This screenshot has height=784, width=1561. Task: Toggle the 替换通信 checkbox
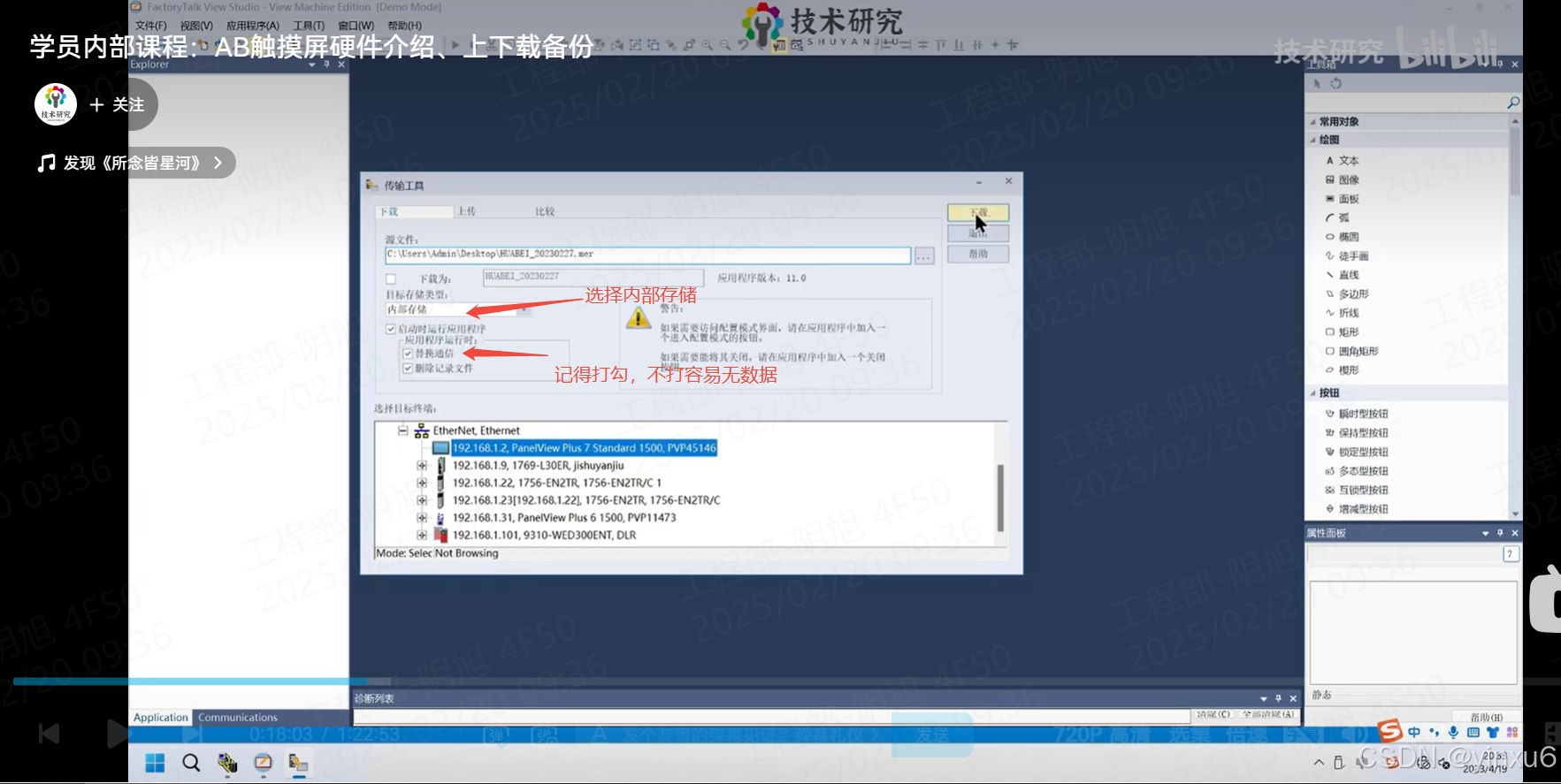click(408, 354)
